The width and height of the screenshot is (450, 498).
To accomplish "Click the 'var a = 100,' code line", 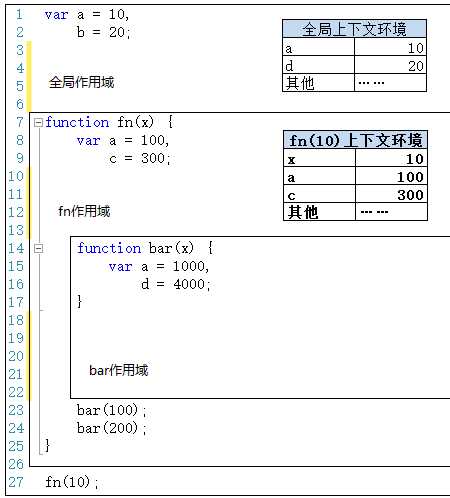I will [x=123, y=141].
